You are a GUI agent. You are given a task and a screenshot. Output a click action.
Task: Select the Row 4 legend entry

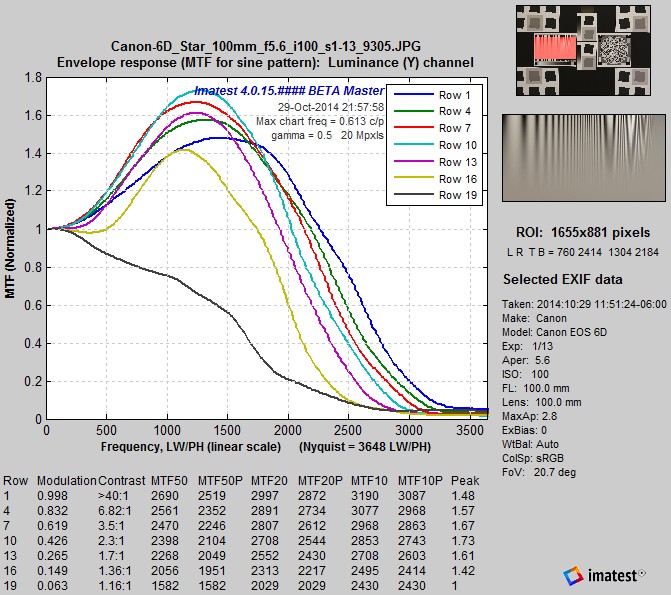pos(433,112)
